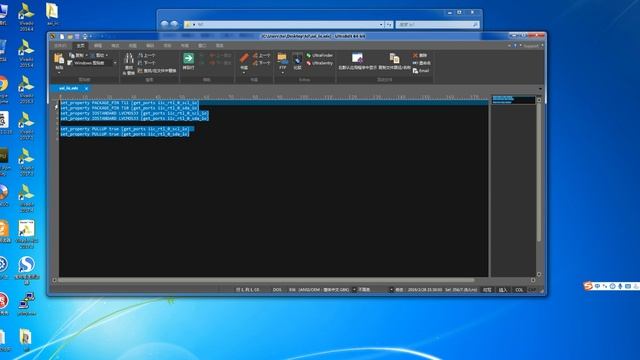Open the Vivado 2015.4 desktop shortcut

26,53
